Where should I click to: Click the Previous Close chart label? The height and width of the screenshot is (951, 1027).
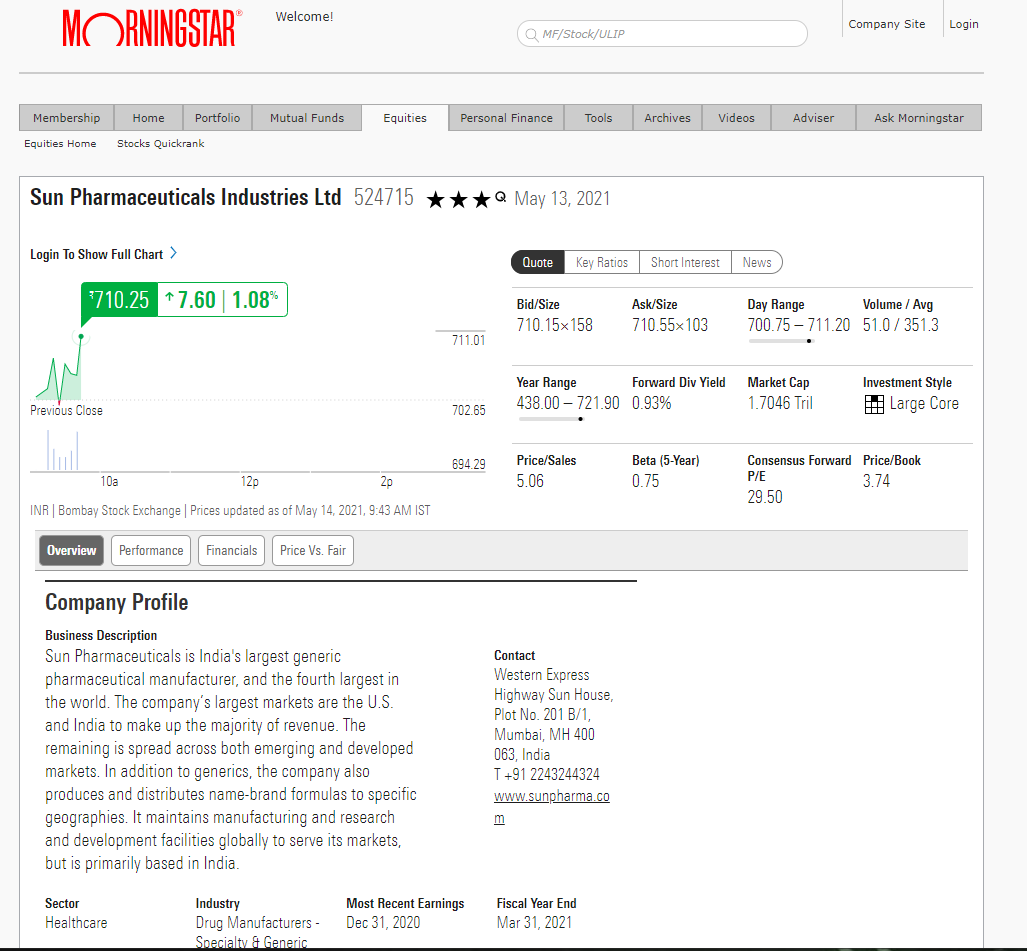click(x=66, y=411)
